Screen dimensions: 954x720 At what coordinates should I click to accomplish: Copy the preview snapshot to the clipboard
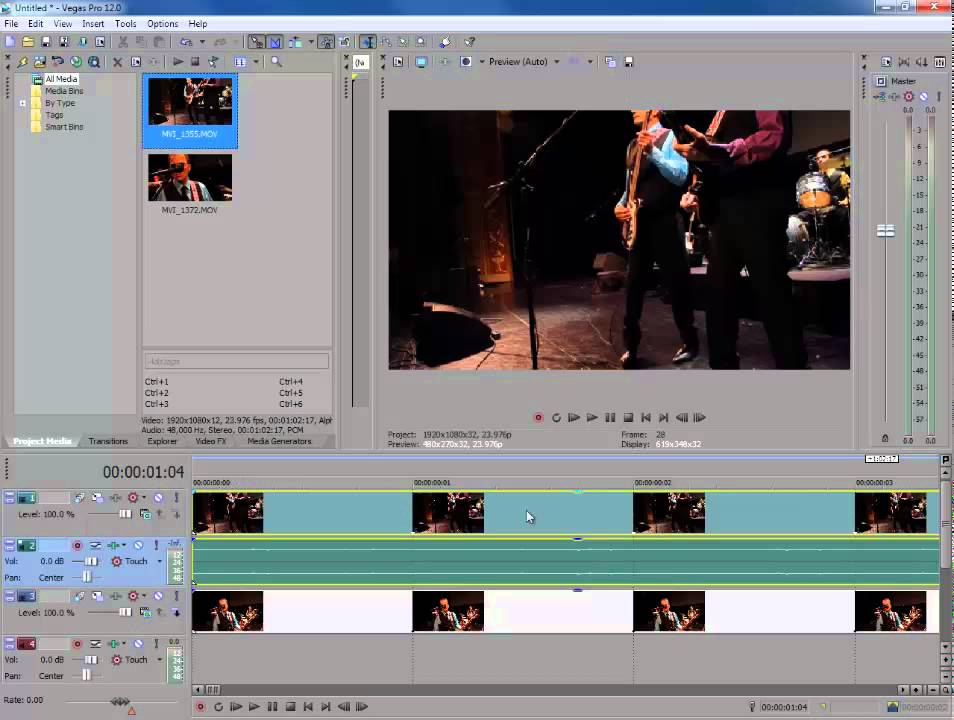tap(610, 62)
